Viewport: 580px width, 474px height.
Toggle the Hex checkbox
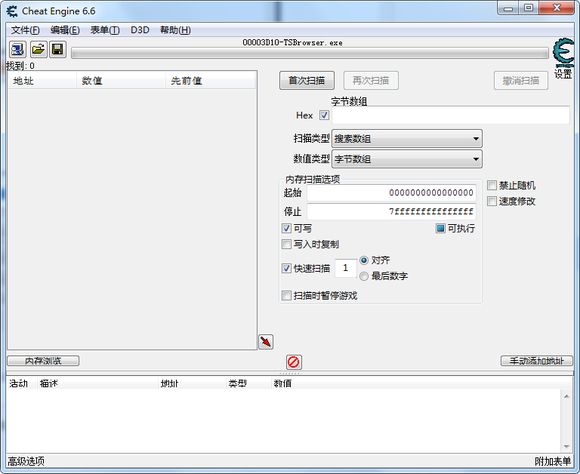pos(324,115)
